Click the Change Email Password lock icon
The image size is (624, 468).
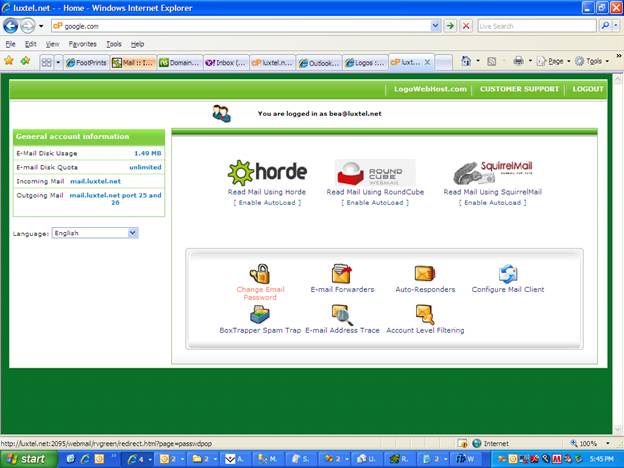pyautogui.click(x=260, y=274)
